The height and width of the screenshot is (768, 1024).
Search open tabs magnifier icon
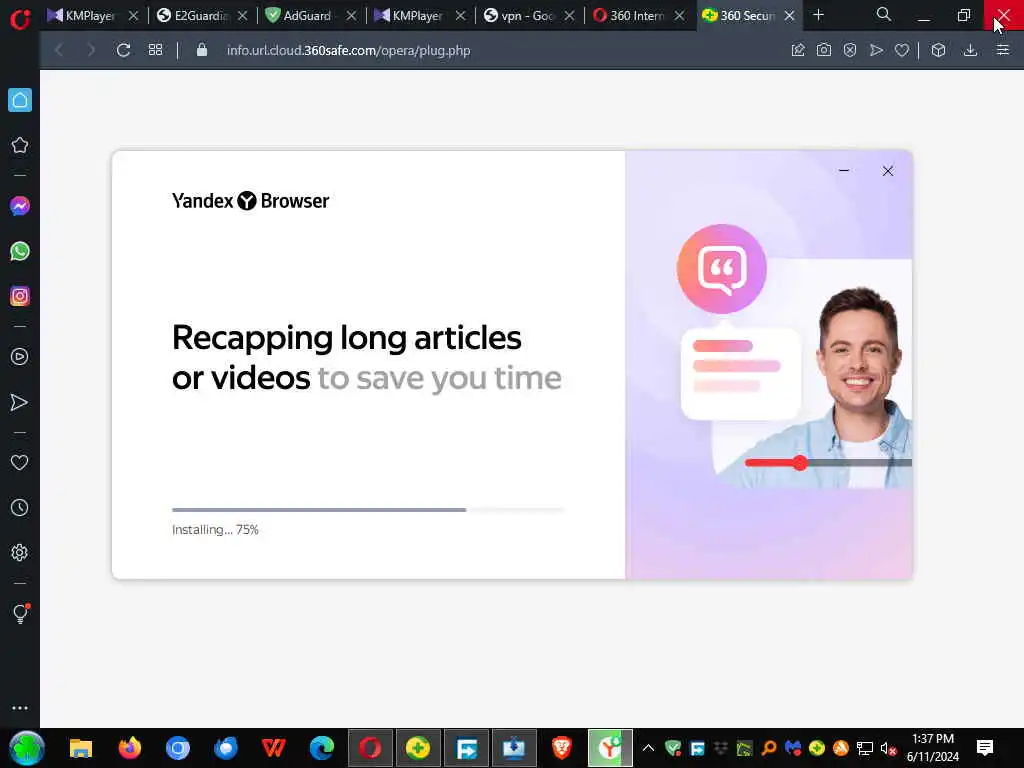coord(884,14)
